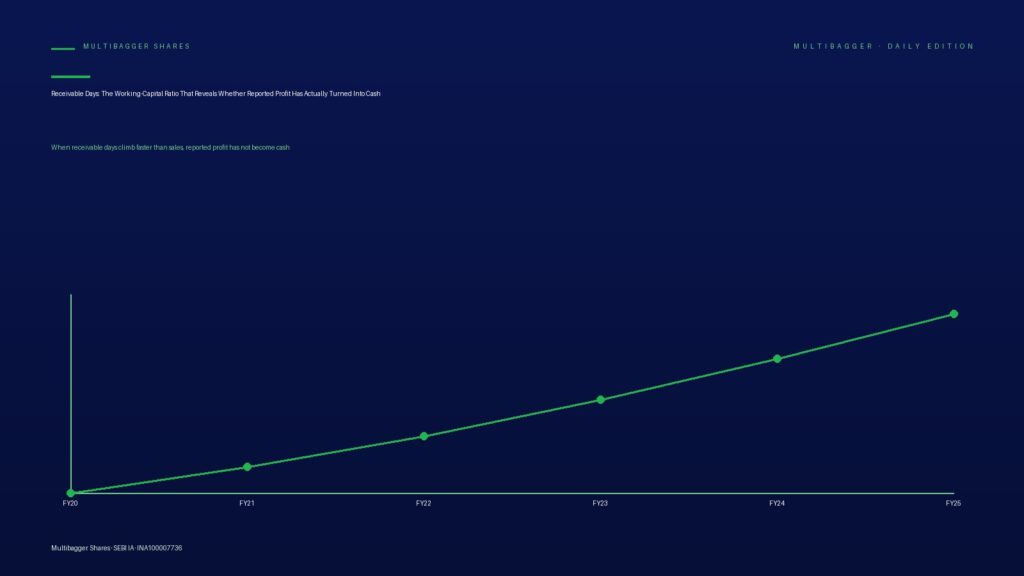Select the FY21 data point marker
The image size is (1024, 576).
coord(247,467)
